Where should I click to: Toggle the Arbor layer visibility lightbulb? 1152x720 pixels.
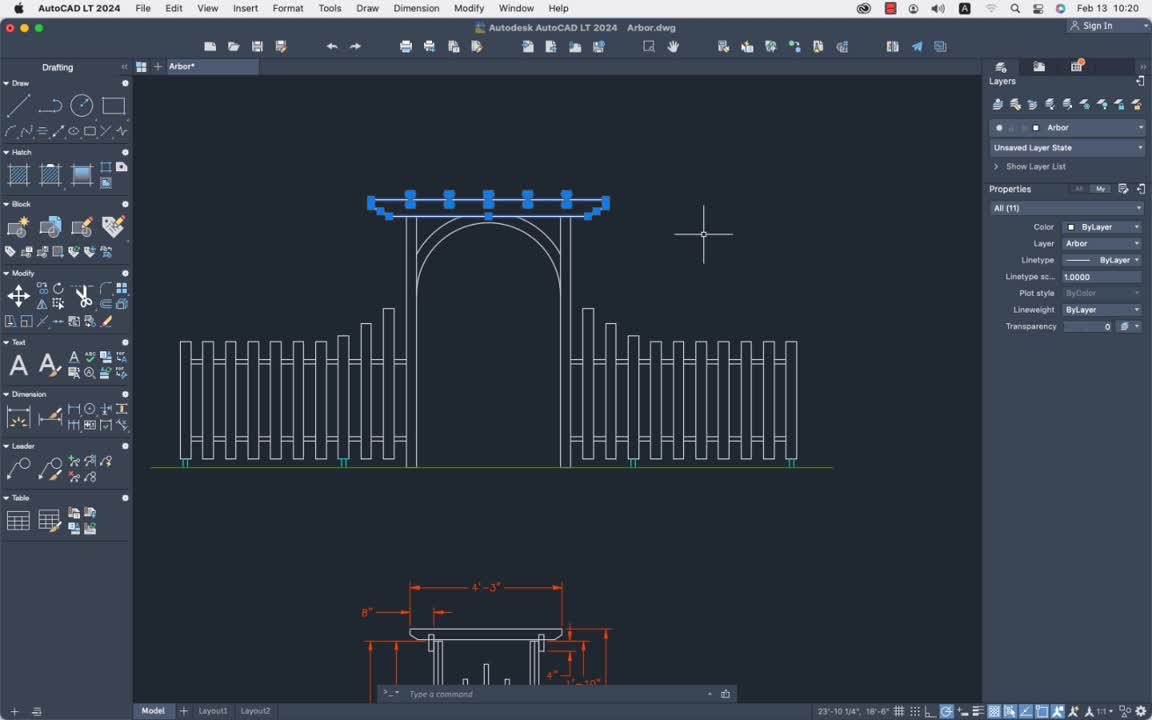tap(999, 128)
